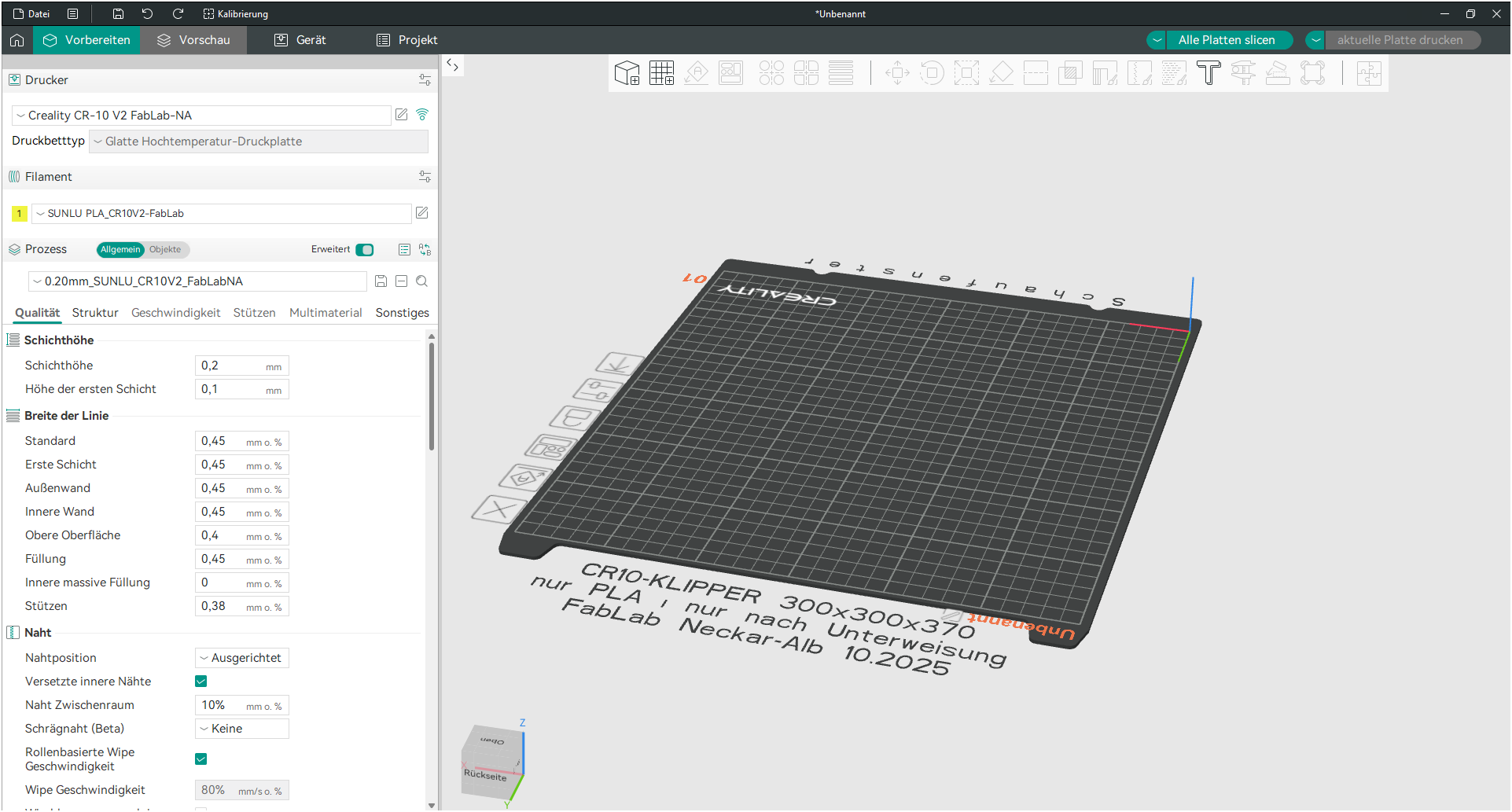Viewport: 1512px width, 812px height.
Task: Open the Assembly view puzzle icon
Action: click(1369, 73)
